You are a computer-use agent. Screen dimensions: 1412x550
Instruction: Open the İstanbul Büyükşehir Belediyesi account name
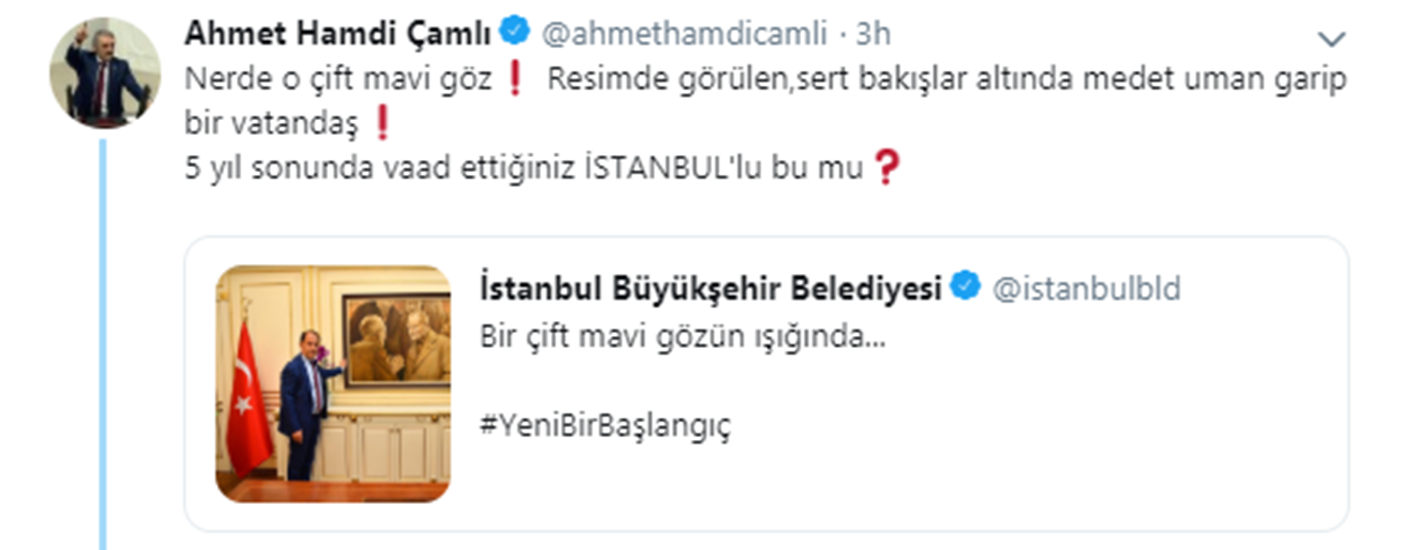click(711, 289)
